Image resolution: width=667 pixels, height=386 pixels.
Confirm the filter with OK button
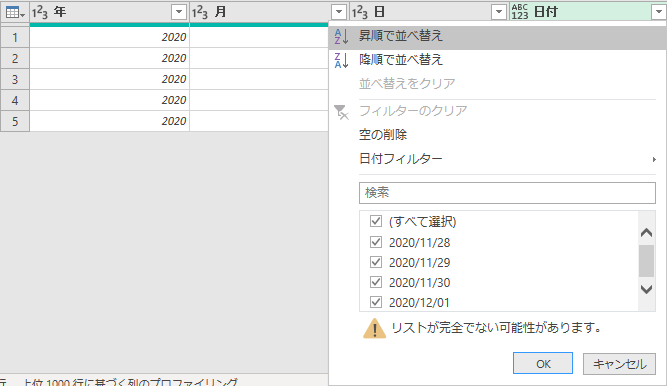click(543, 363)
